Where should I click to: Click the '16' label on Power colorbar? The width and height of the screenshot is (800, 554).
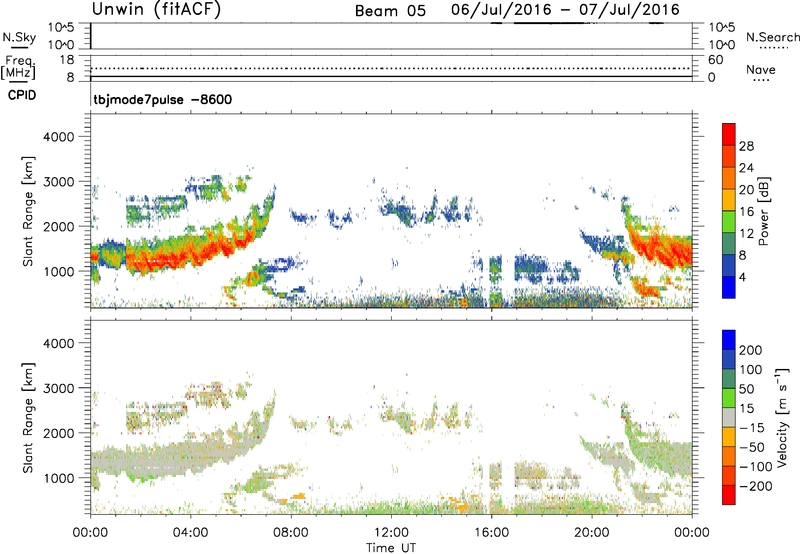[746, 212]
